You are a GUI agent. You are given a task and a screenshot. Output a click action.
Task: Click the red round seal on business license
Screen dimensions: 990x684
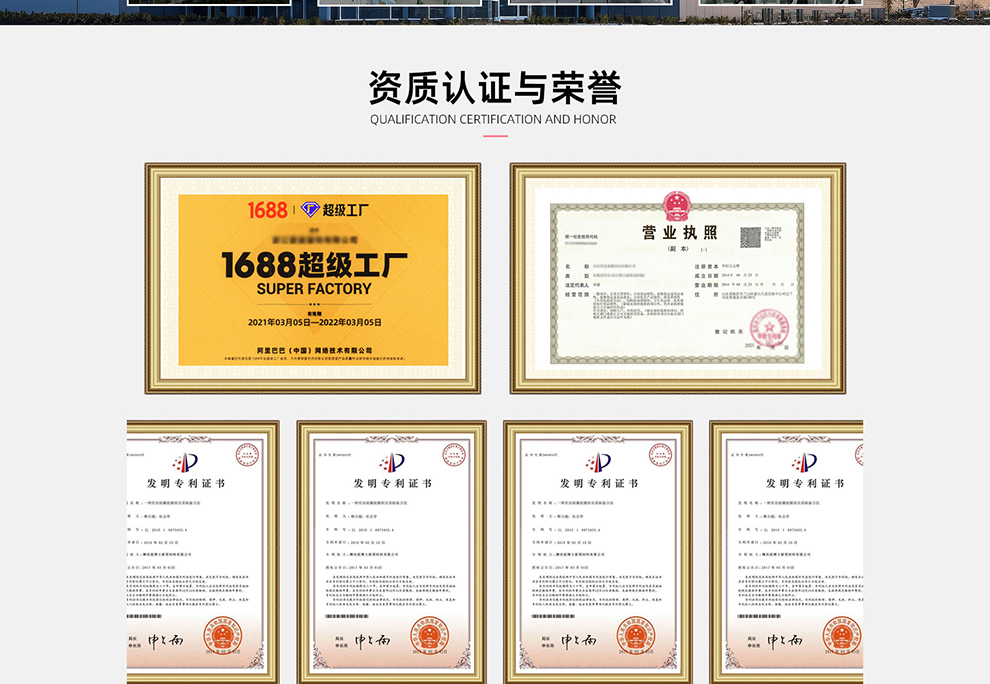[769, 328]
